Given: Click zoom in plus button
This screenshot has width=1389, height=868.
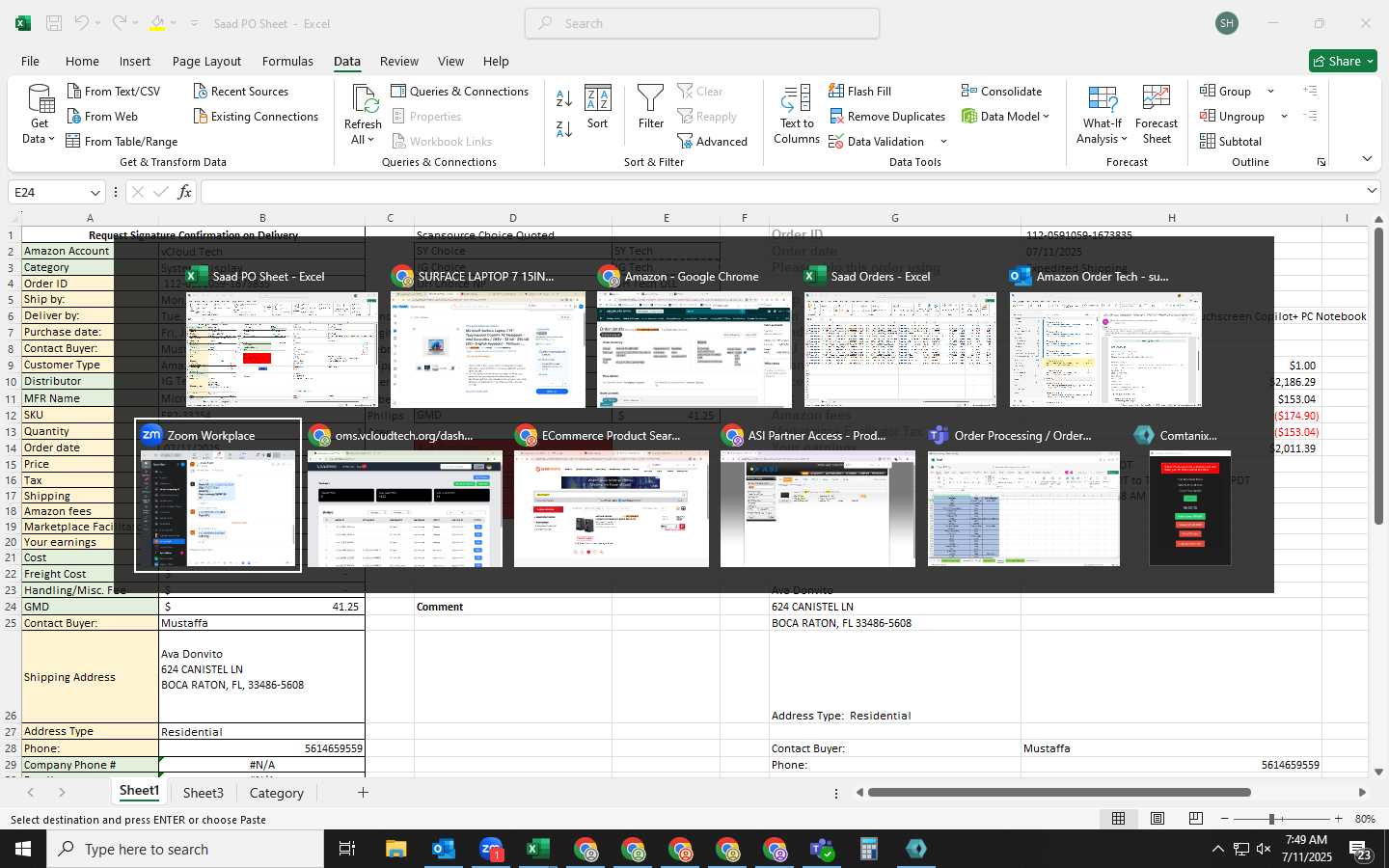Looking at the screenshot, I should 1338,819.
